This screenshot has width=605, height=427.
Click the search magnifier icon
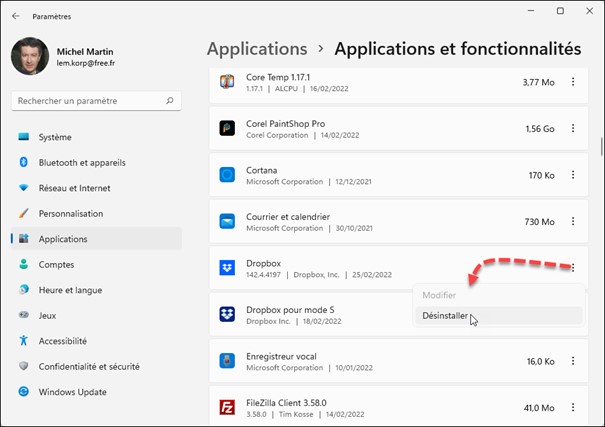171,101
